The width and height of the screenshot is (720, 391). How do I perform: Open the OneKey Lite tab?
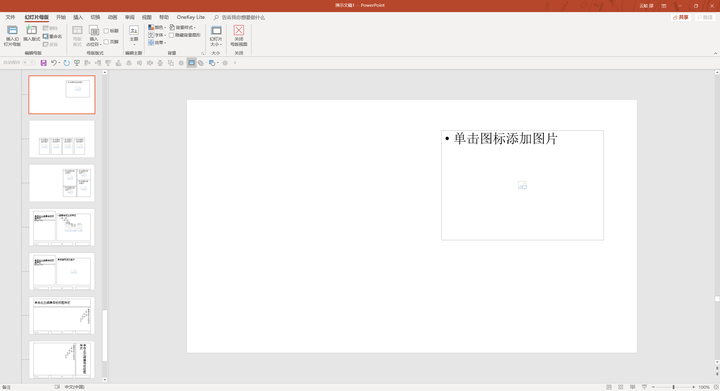point(191,17)
